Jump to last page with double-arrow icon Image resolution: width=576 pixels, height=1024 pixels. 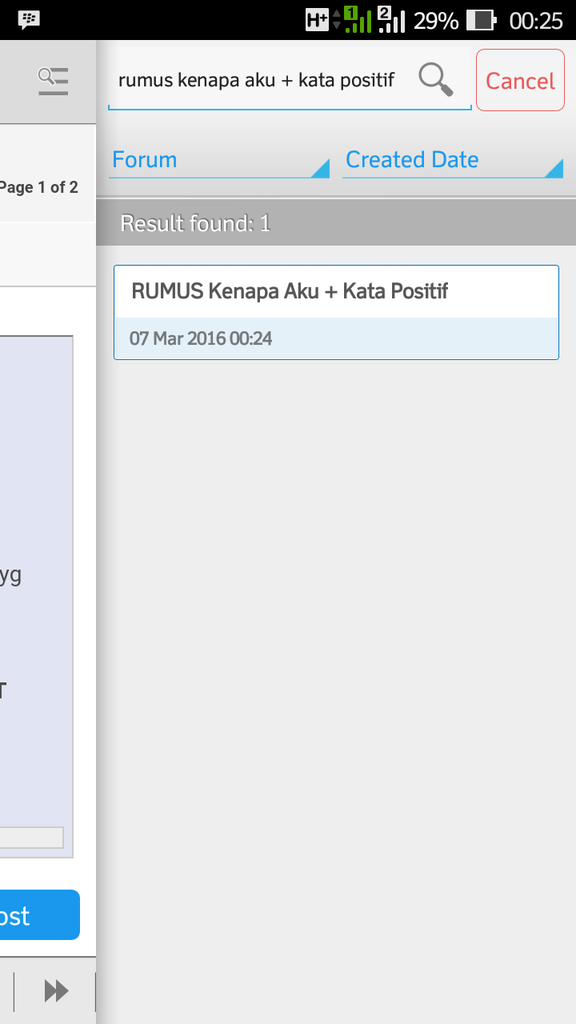click(x=56, y=991)
